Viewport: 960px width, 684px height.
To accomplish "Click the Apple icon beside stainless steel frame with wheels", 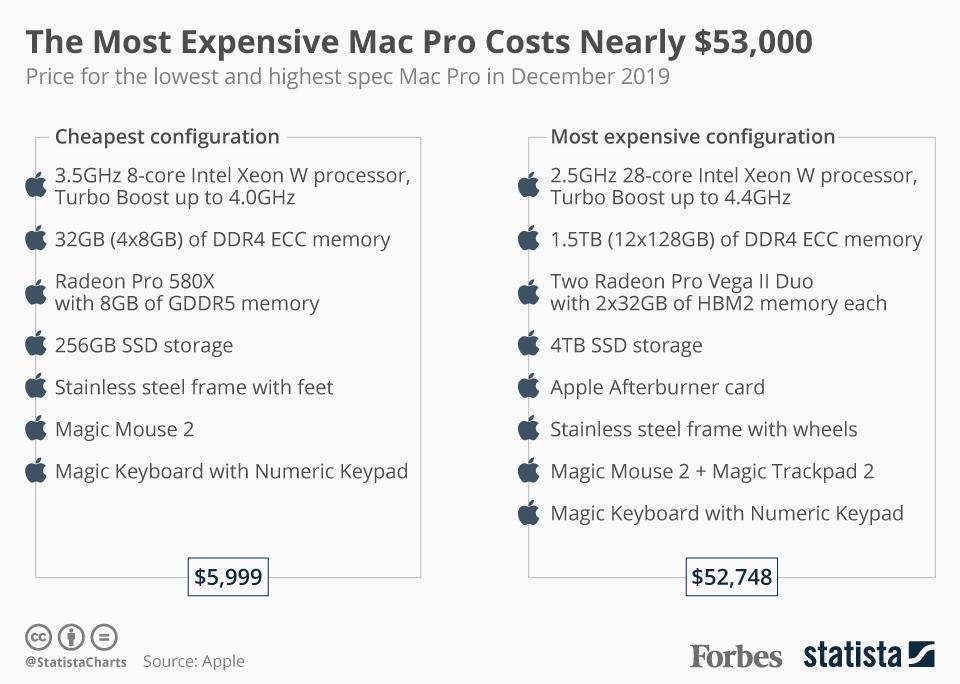I will tap(529, 429).
